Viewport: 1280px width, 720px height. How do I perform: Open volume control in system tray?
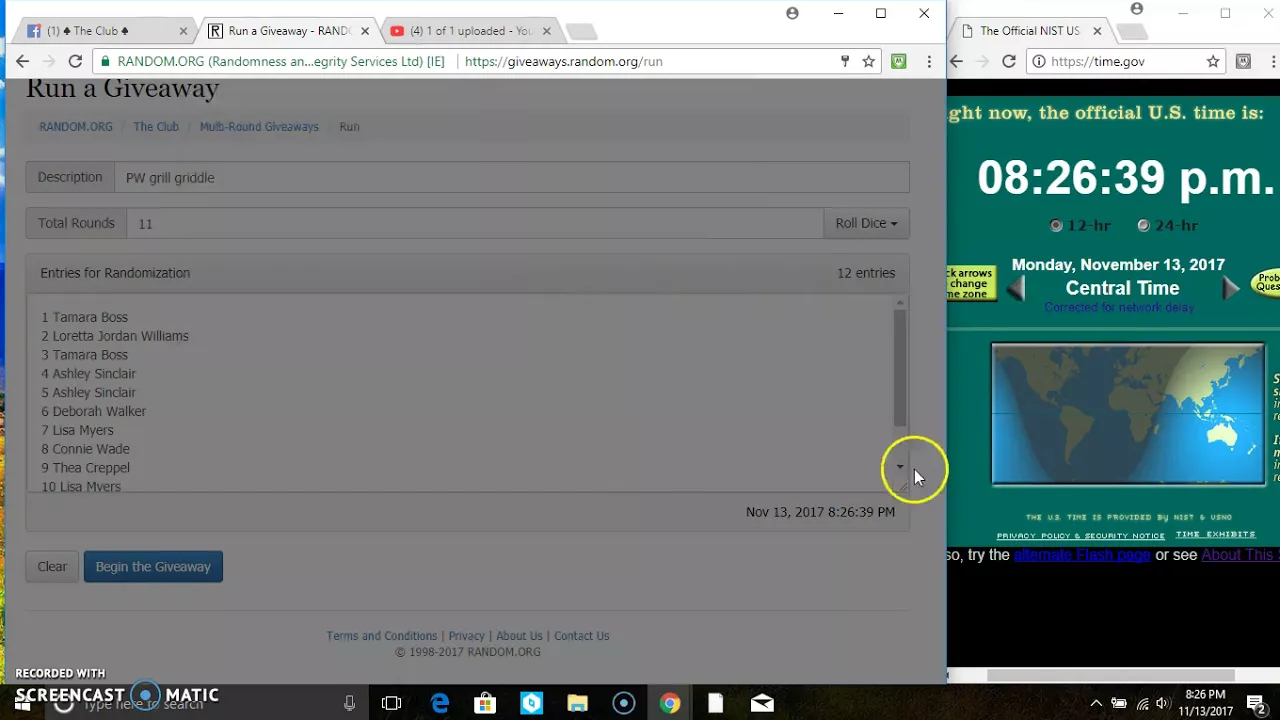1164,703
